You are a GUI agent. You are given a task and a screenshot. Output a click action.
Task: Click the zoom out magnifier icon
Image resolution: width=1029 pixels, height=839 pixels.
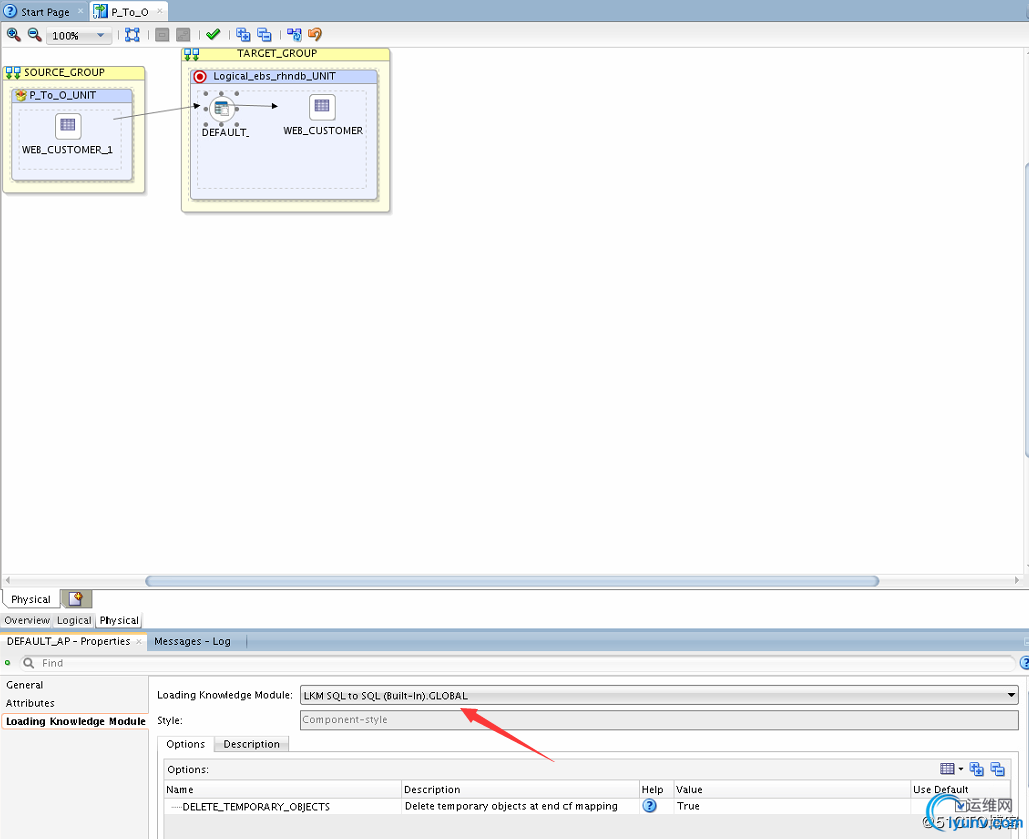pos(34,35)
